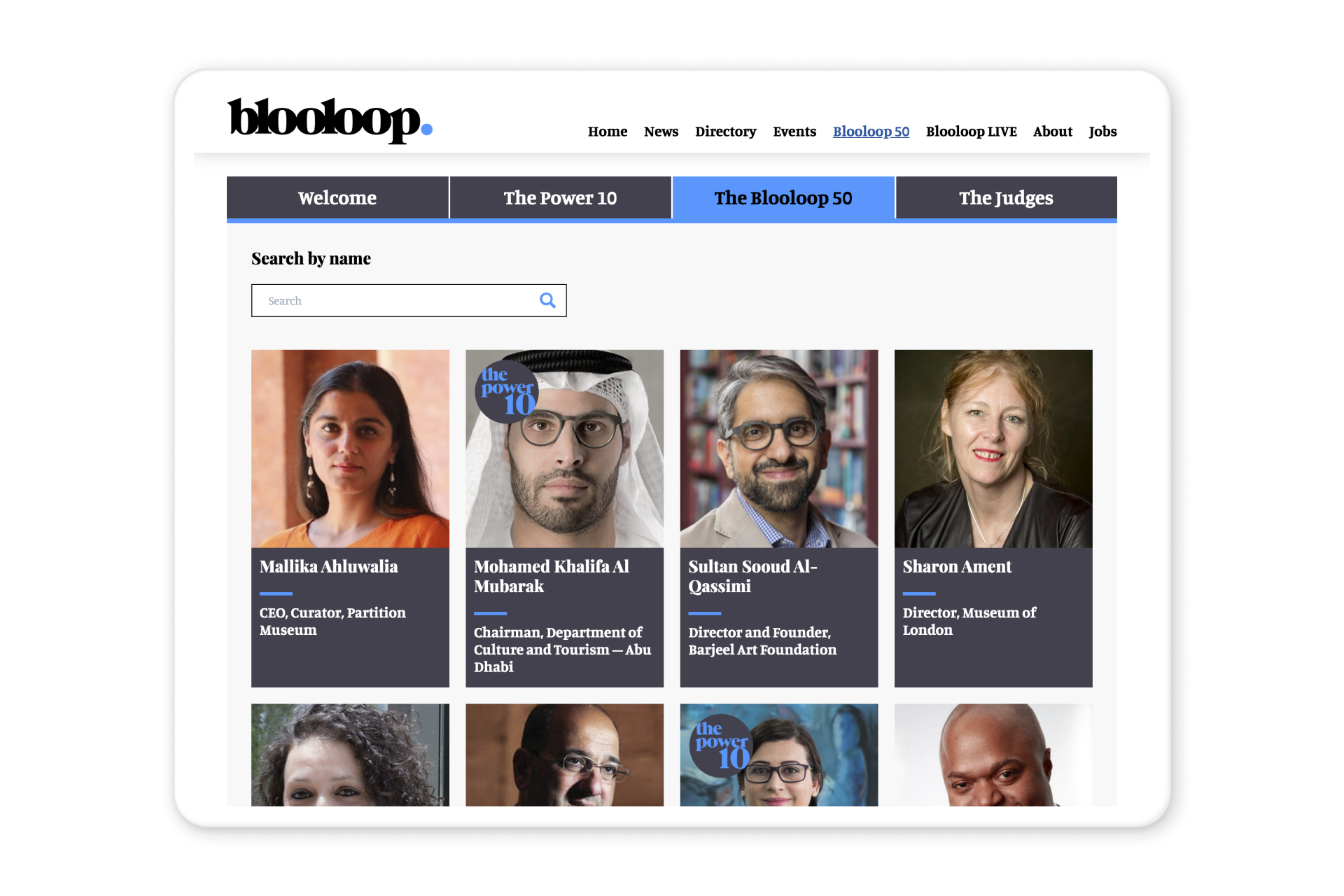Switch to The Power 10 tab
This screenshot has width=1344, height=896.
560,198
